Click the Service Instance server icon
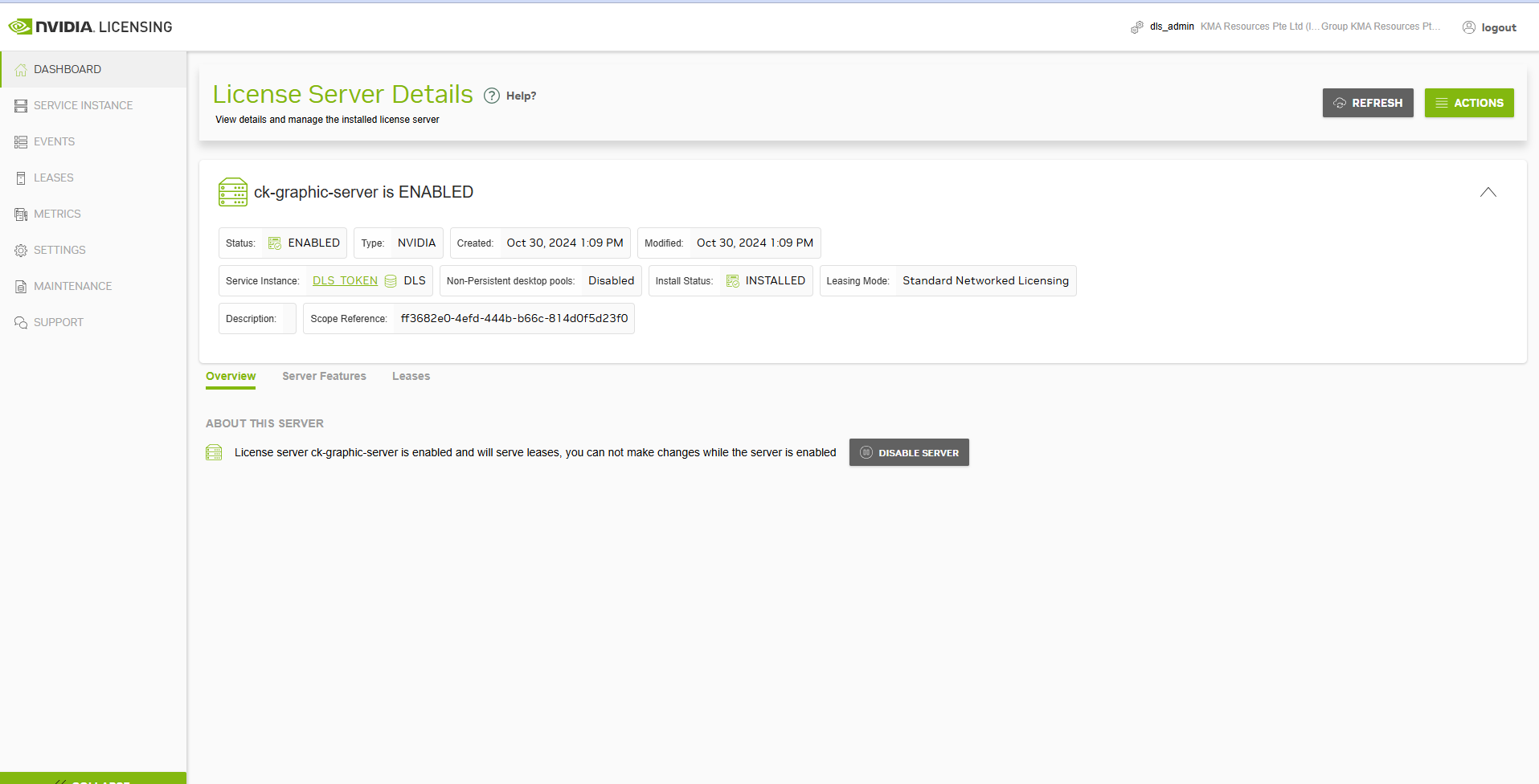The height and width of the screenshot is (784, 1539). click(x=21, y=106)
